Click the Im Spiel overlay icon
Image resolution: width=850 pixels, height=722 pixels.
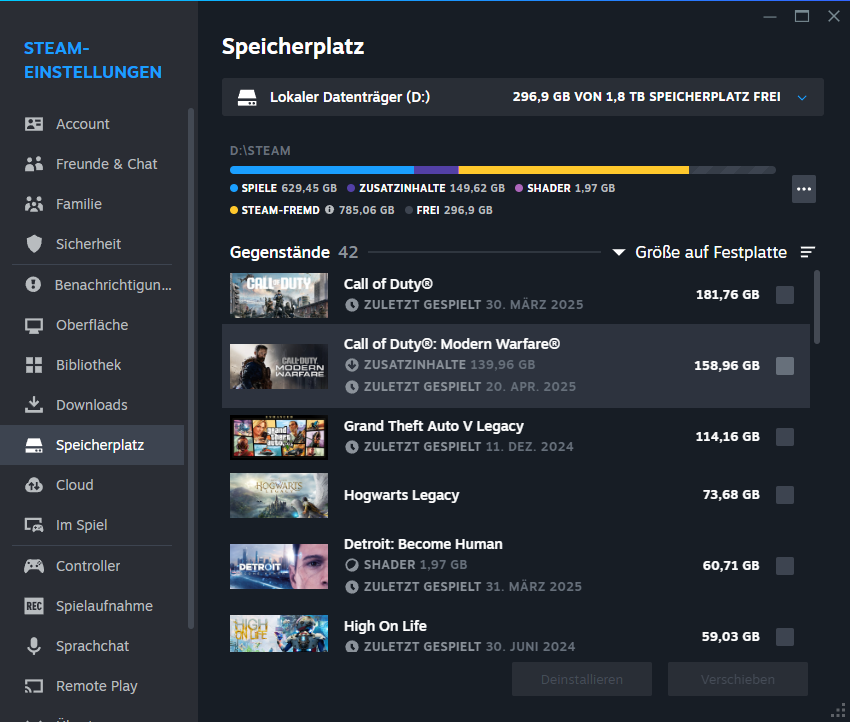click(x=34, y=525)
